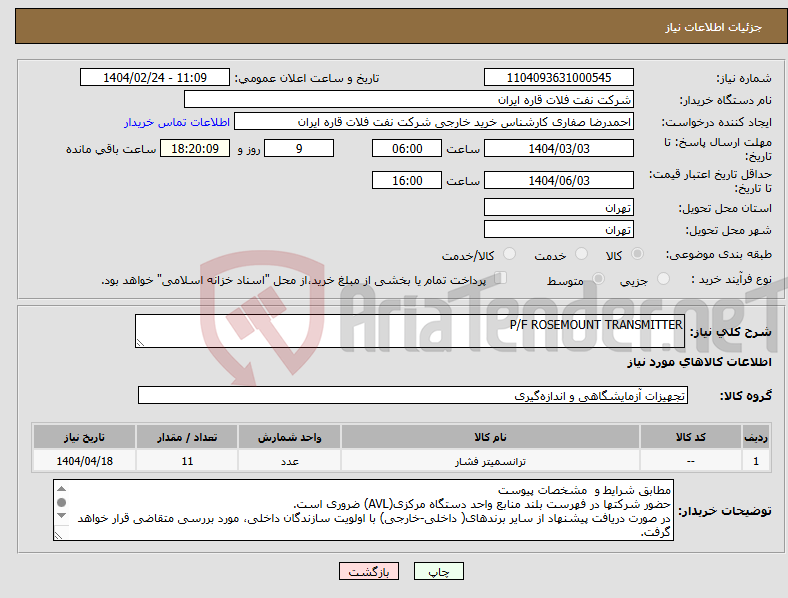Open اطلاعات تماس خریدار link
Viewport: 788px width, 598px height.
[x=177, y=122]
